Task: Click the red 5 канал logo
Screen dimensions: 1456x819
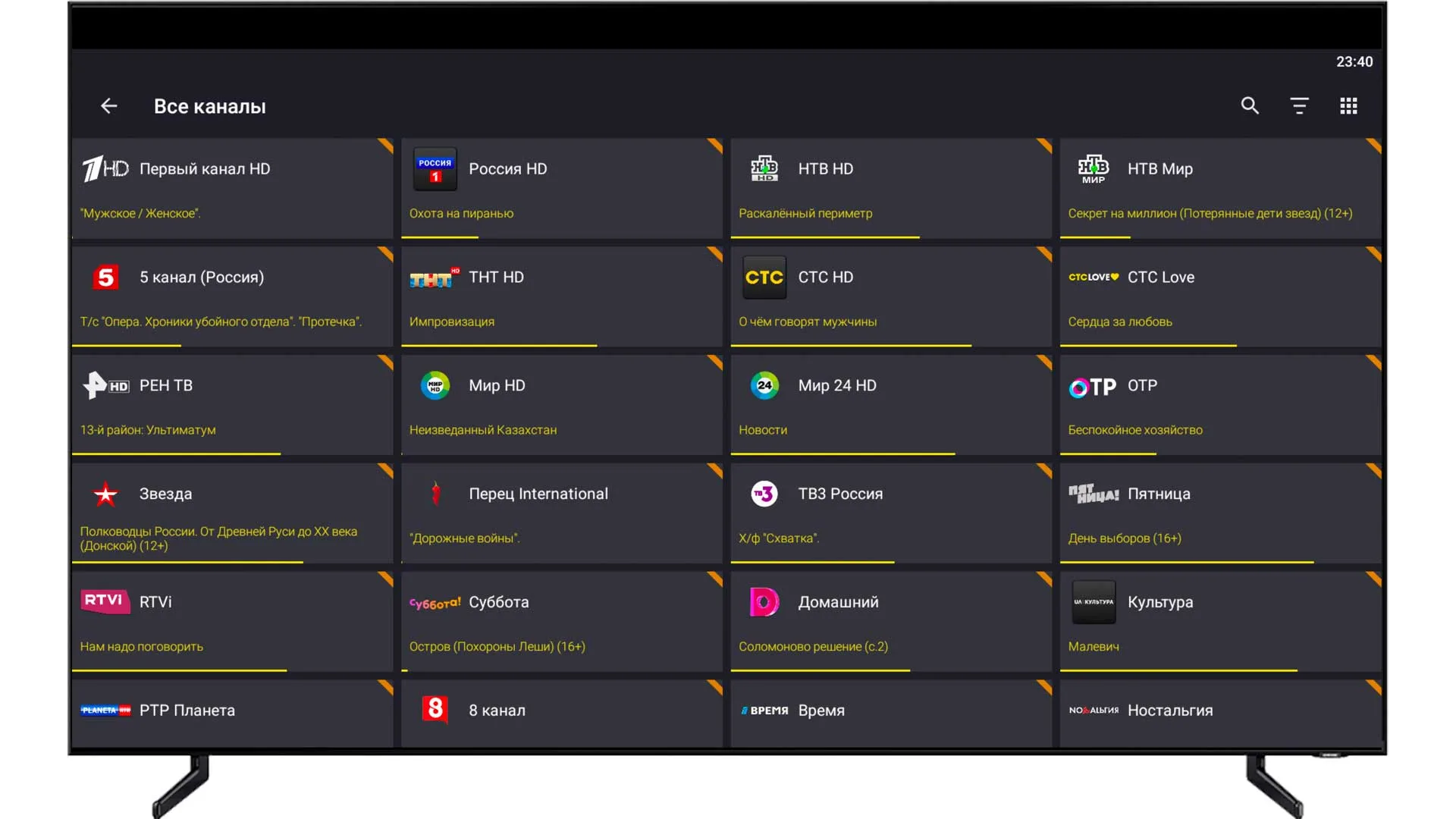Action: (x=105, y=278)
